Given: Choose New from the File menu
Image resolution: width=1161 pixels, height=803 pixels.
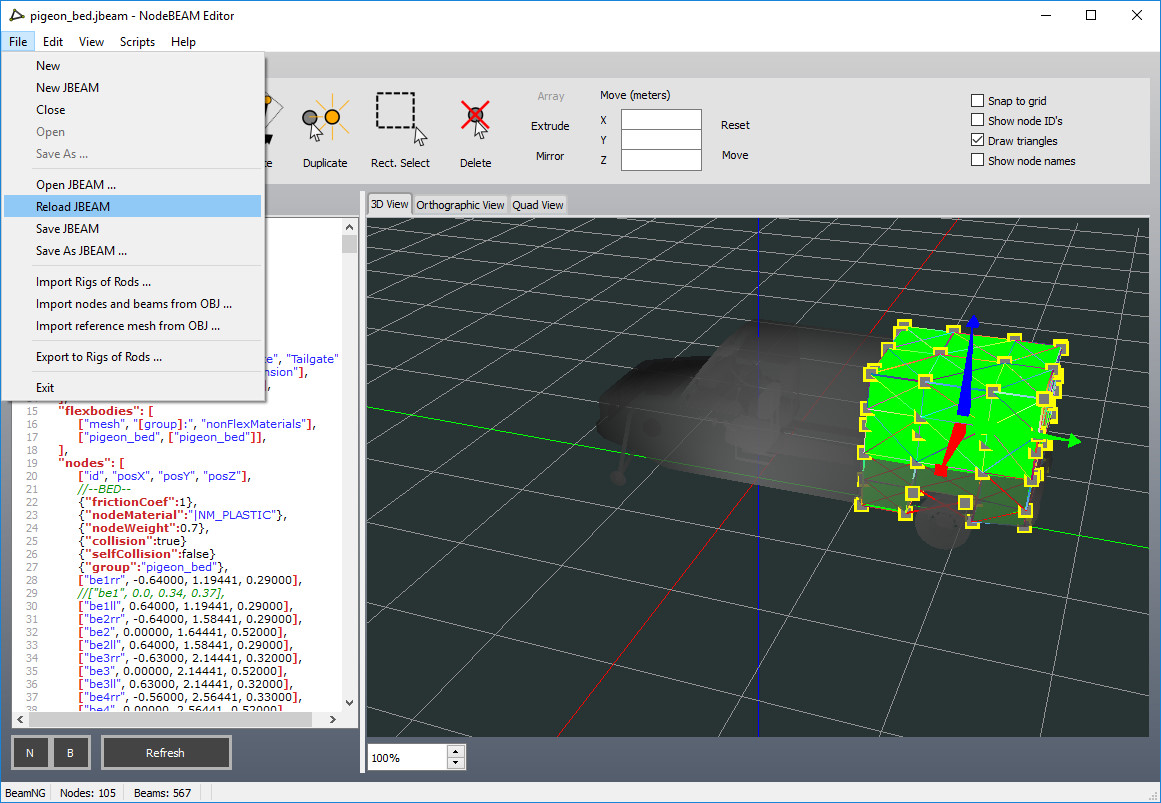Looking at the screenshot, I should (133, 65).
